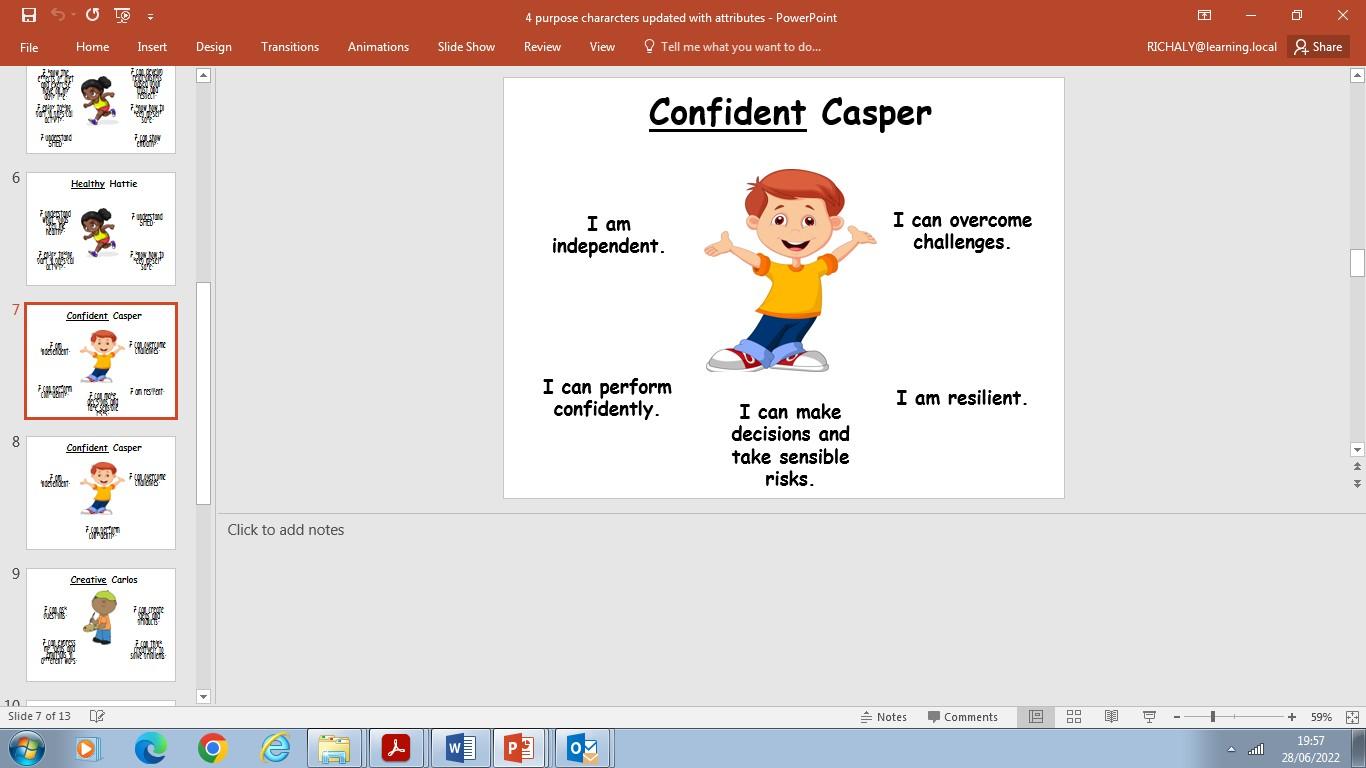1366x768 pixels.
Task: Select slide 5 thumbnail at top of panel
Action: pyautogui.click(x=101, y=110)
